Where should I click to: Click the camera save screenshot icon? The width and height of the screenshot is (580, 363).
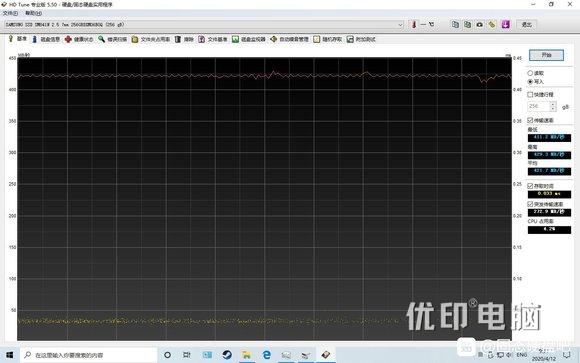[x=480, y=24]
